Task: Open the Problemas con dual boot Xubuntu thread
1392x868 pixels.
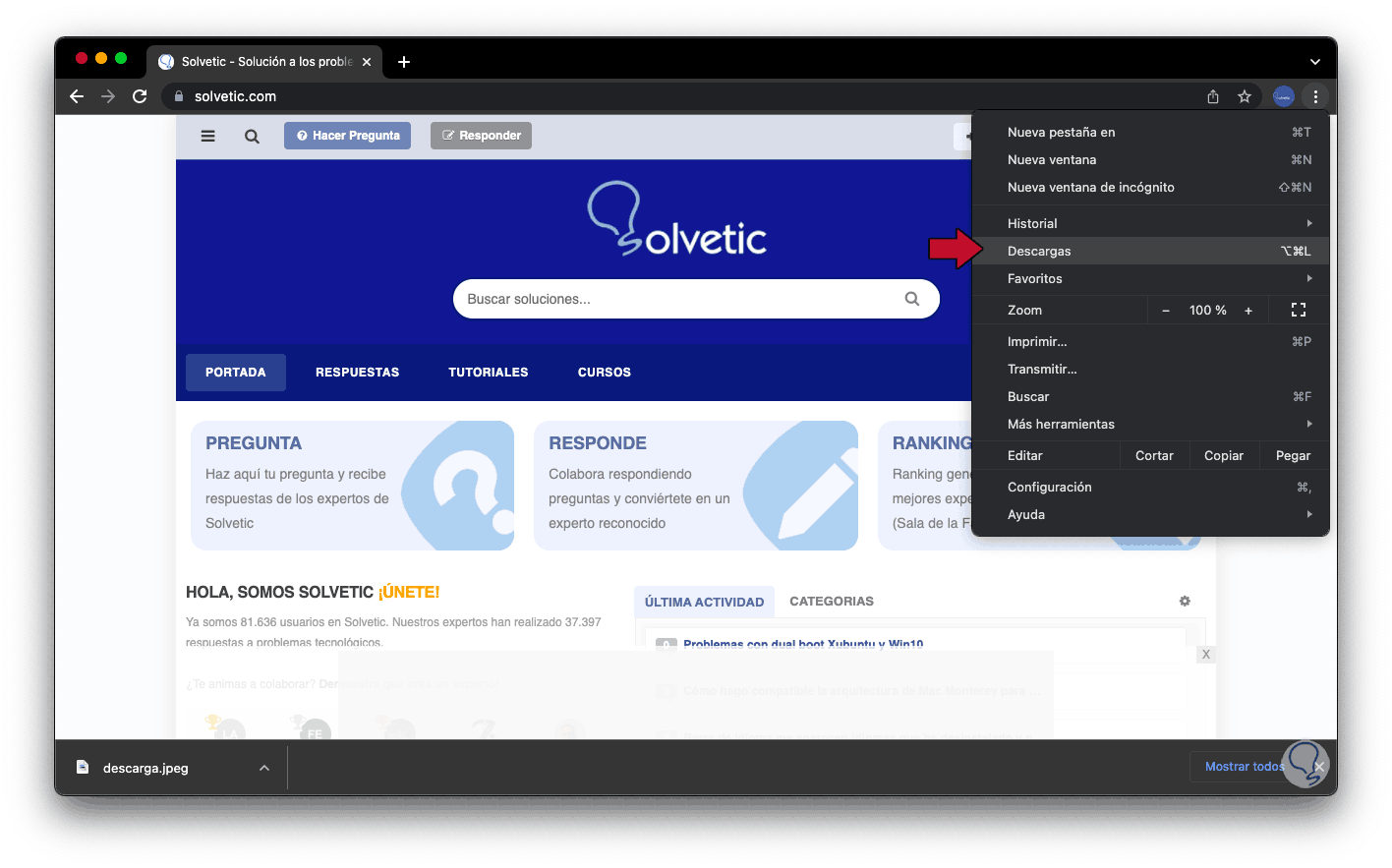Action: [803, 645]
